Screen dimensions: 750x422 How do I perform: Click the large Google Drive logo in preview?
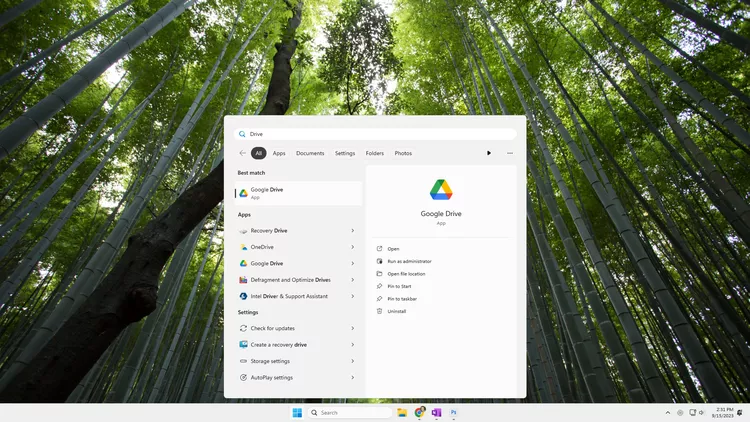pyautogui.click(x=441, y=189)
